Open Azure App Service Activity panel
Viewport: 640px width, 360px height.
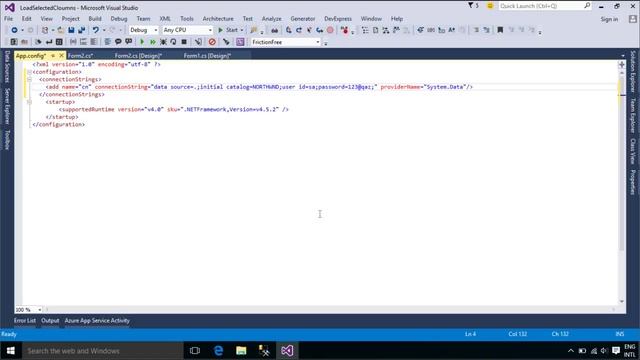[97, 321]
